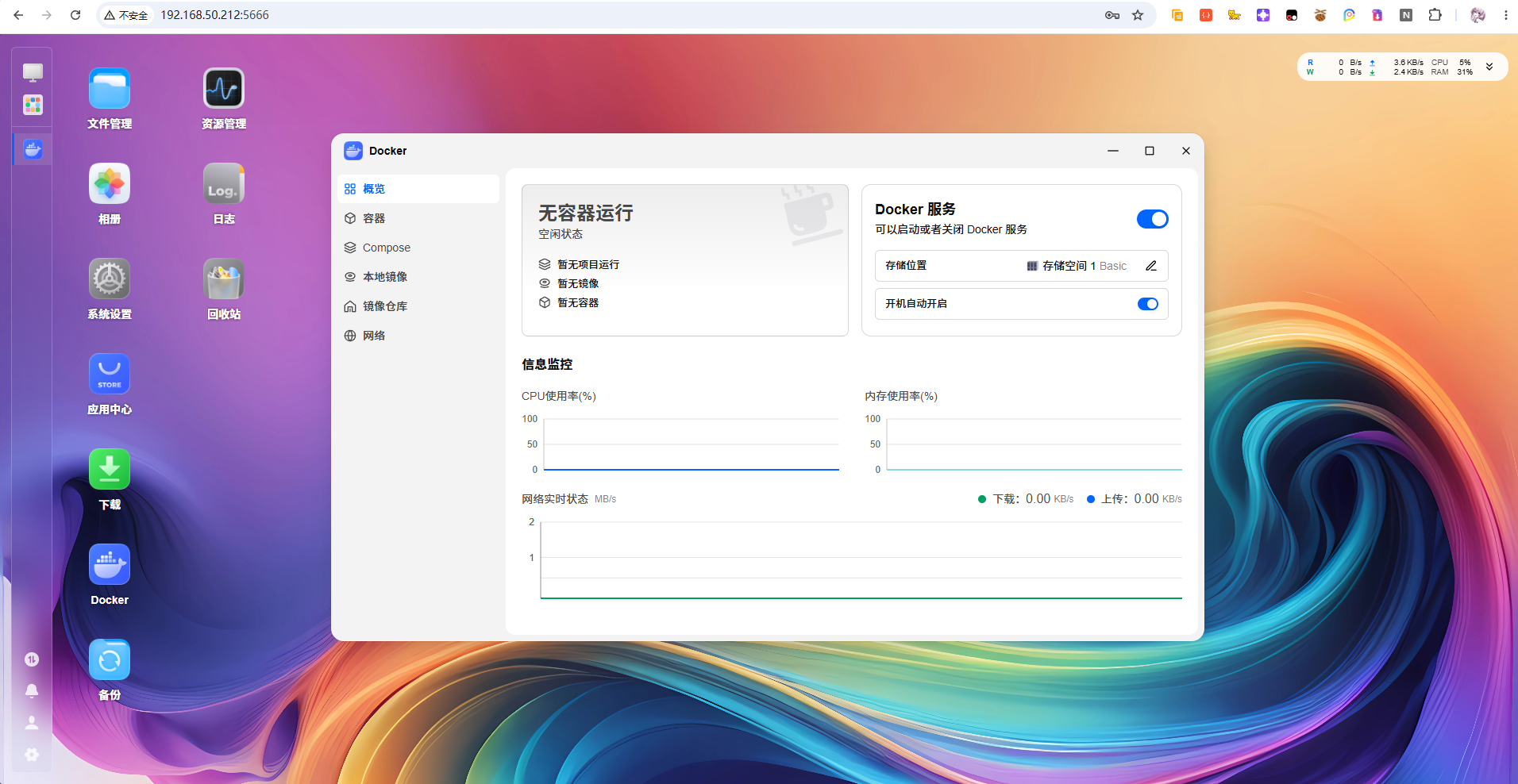This screenshot has width=1518, height=784.
Task: Click the 网络实时状态 chart label
Action: click(555, 499)
